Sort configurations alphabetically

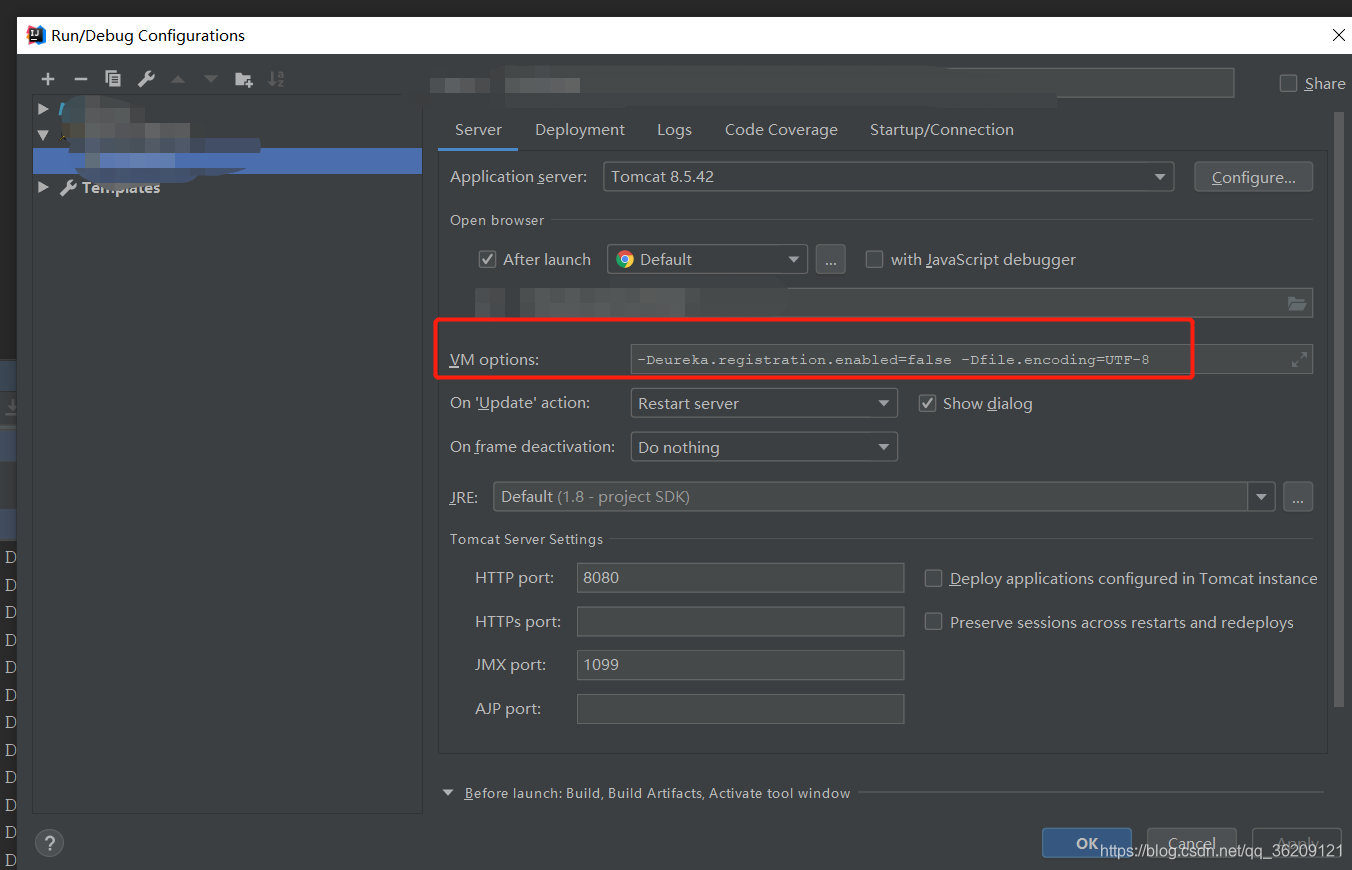(276, 79)
